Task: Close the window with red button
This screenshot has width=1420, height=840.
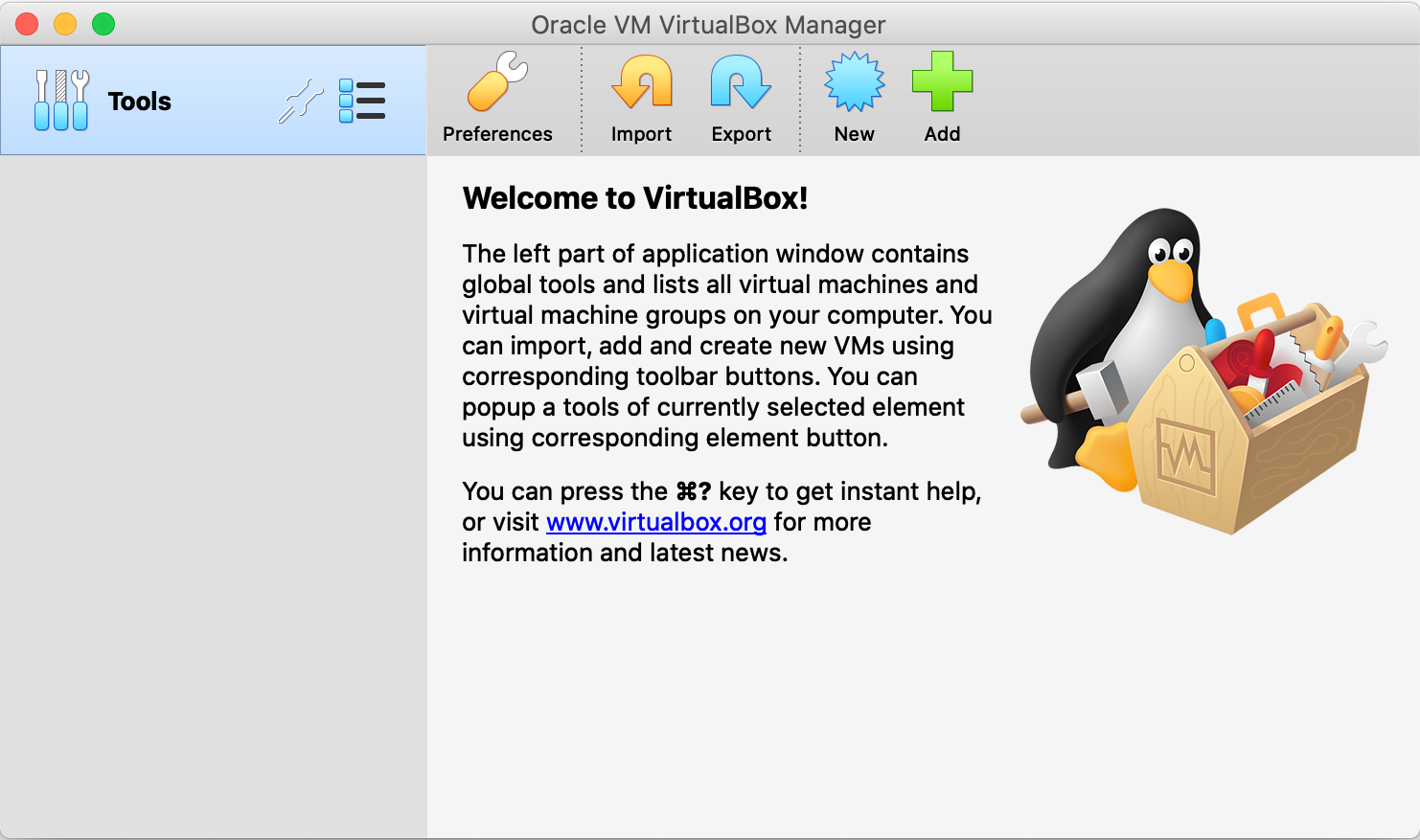Action: point(27,24)
